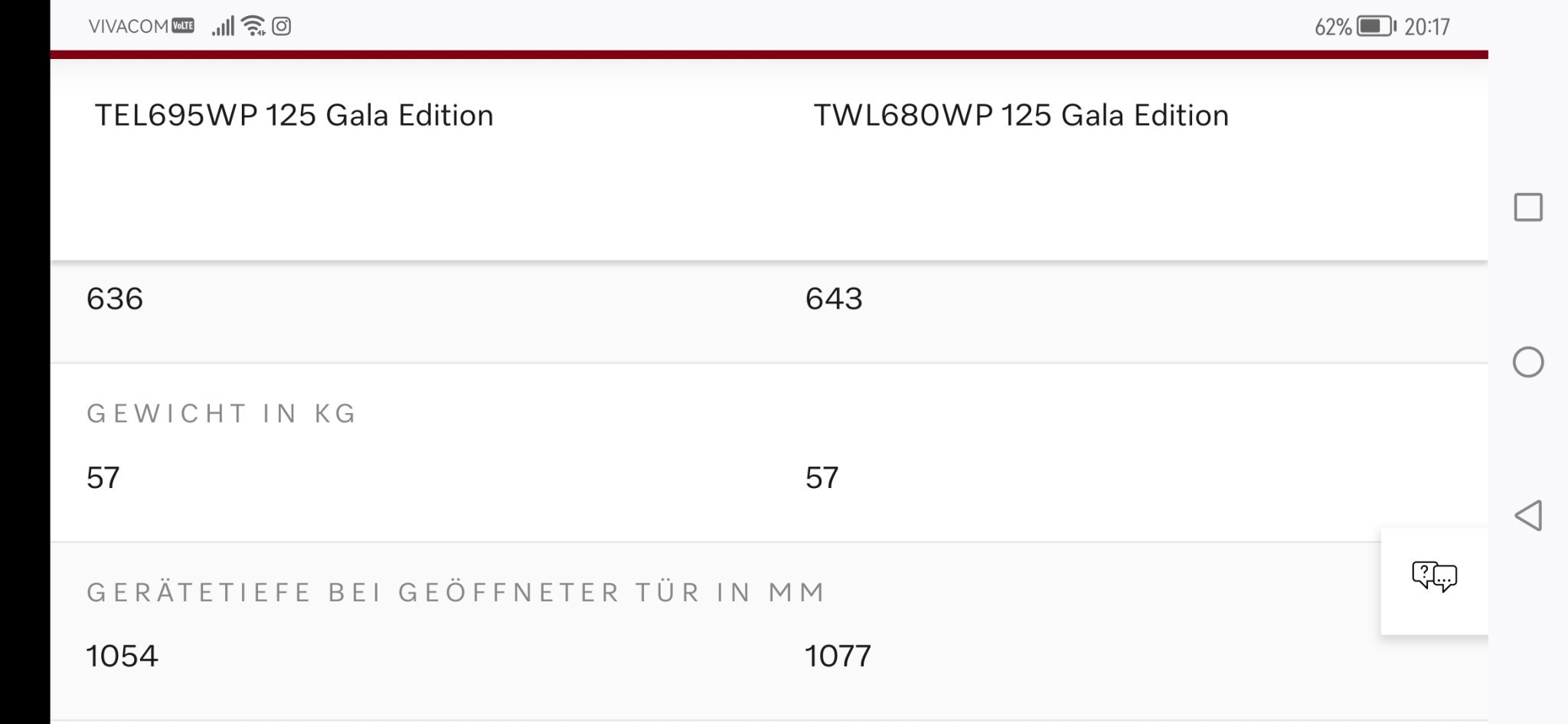Tap the Gewicht in kg row label
Image resolution: width=1568 pixels, height=724 pixels.
pos(221,414)
